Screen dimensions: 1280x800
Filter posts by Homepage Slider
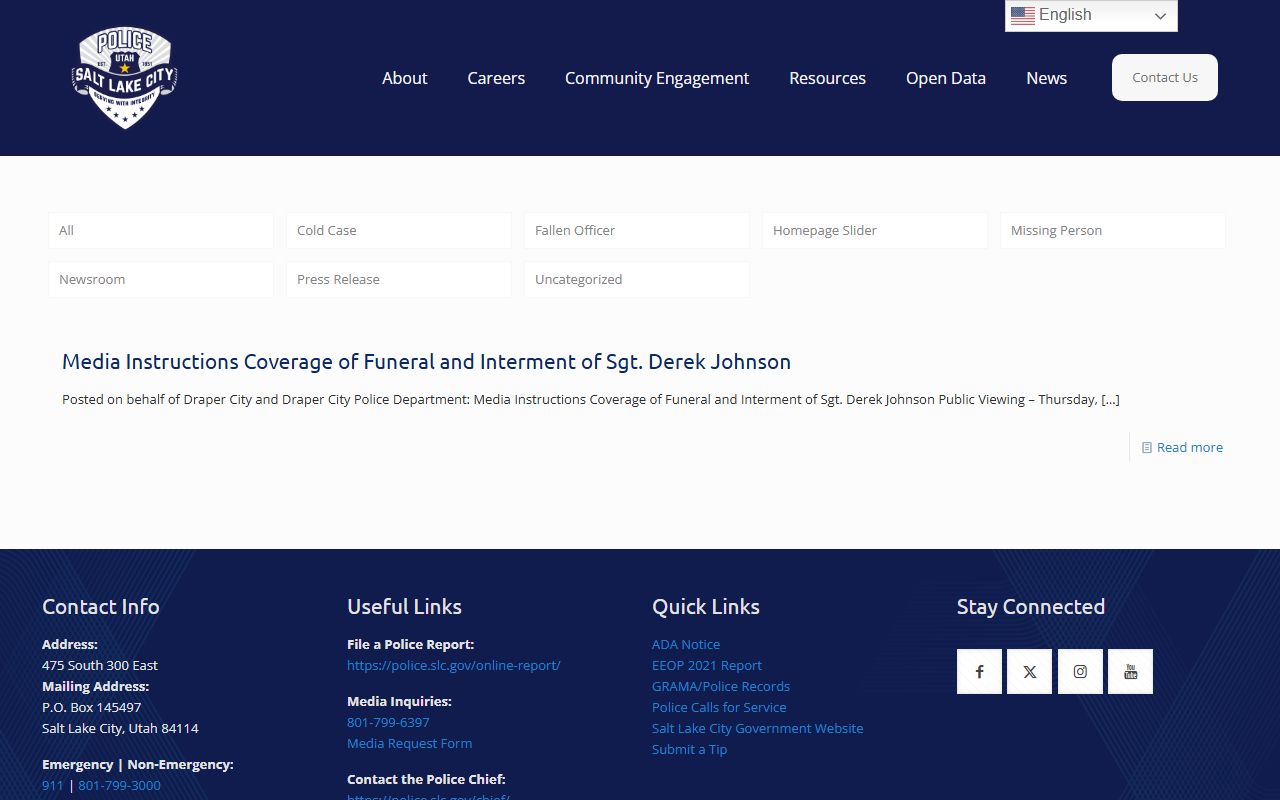(875, 230)
